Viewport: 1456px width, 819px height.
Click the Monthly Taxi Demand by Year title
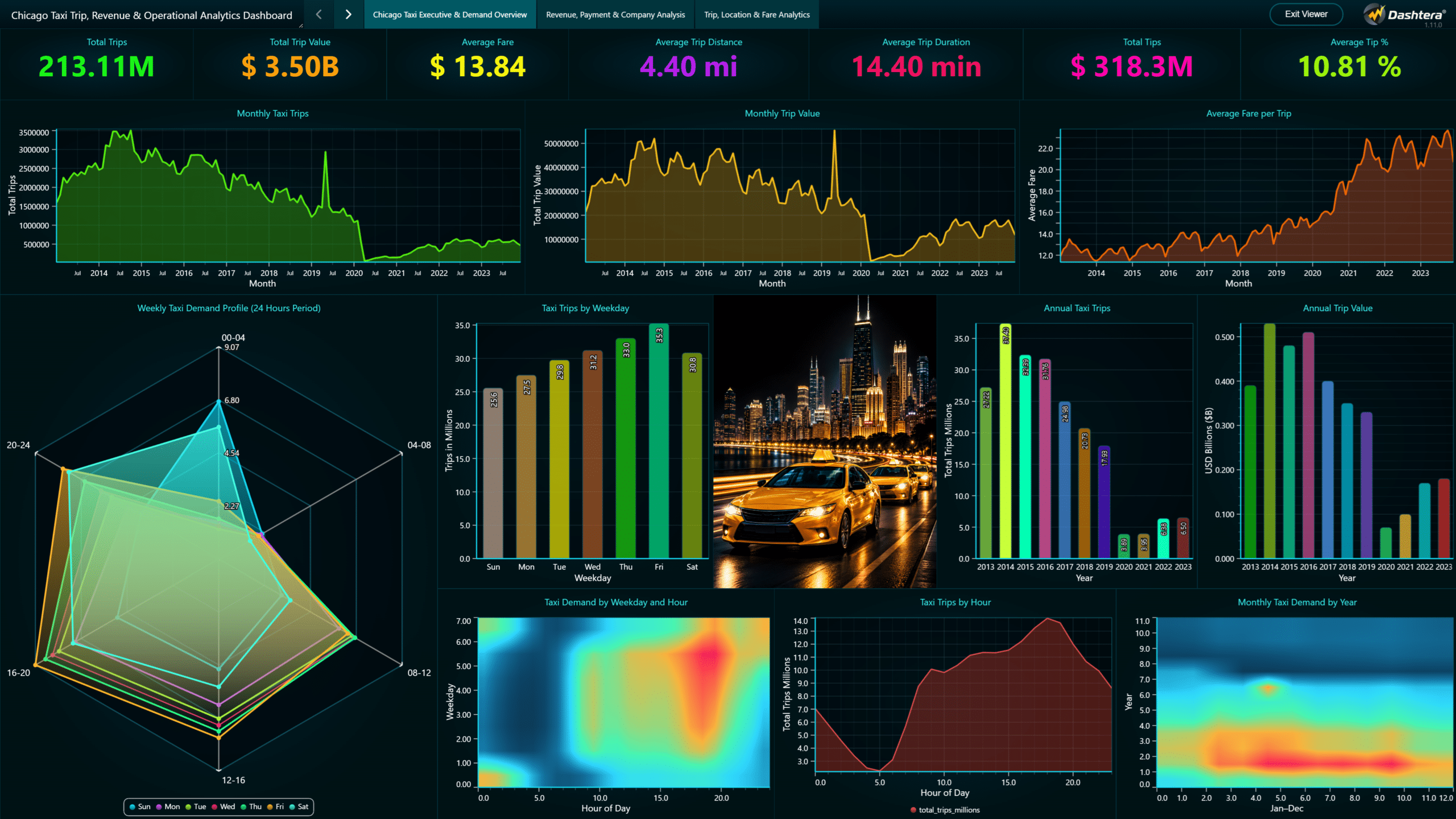[x=1297, y=602]
